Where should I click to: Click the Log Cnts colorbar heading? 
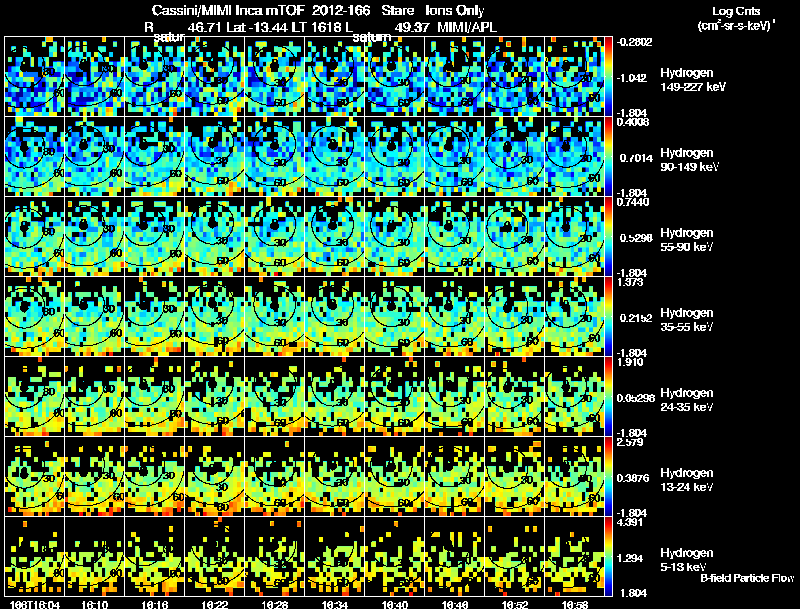(736, 11)
